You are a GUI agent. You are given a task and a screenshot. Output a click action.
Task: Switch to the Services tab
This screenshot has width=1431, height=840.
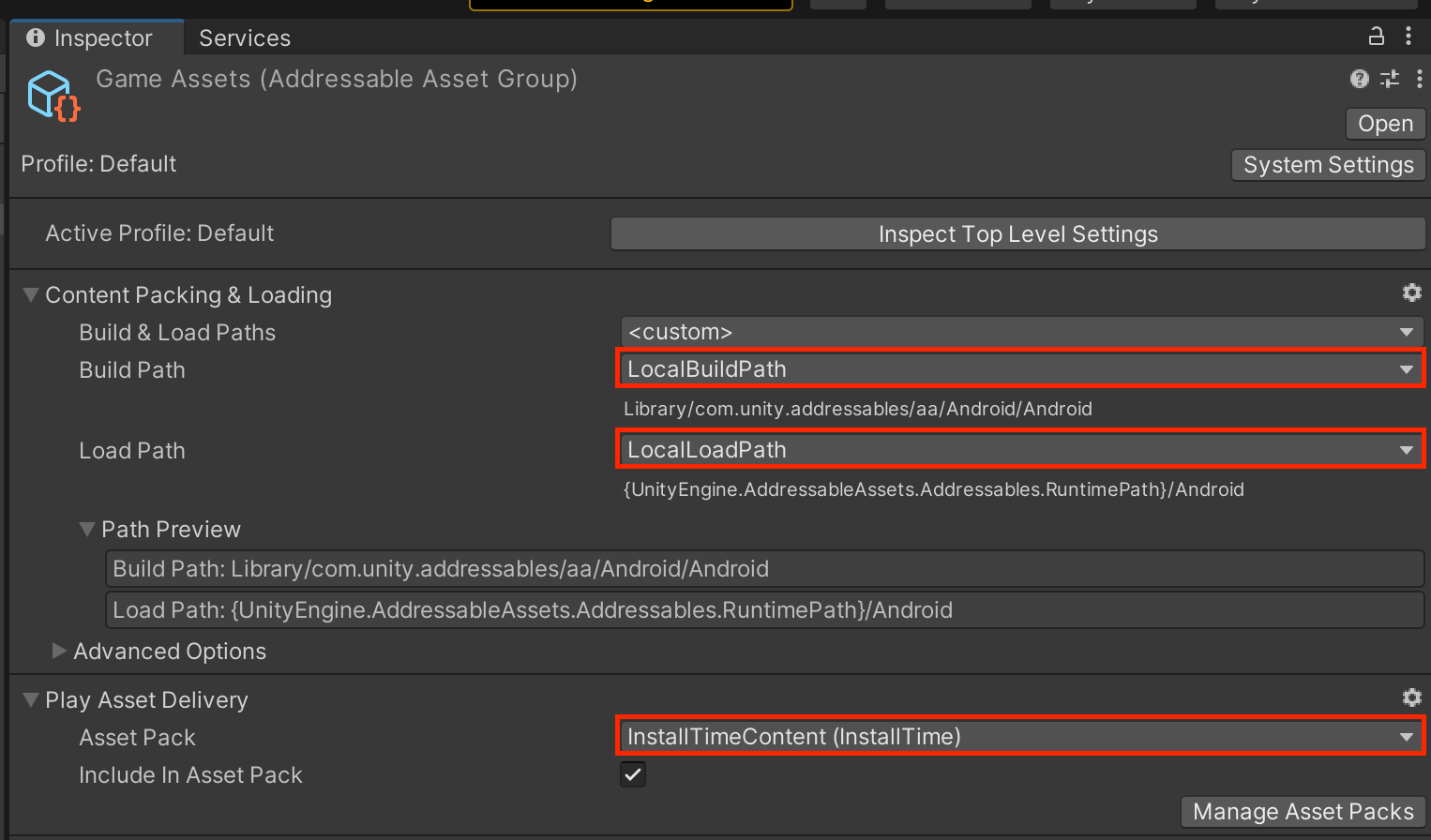tap(245, 37)
